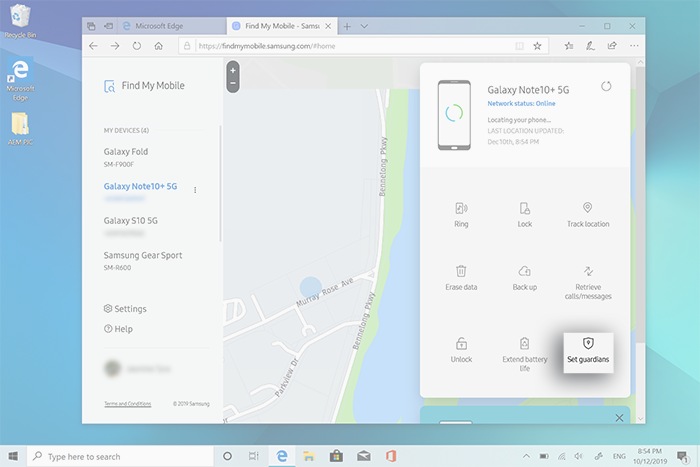Go back in Edge browser
This screenshot has height=467, width=700.
93,46
